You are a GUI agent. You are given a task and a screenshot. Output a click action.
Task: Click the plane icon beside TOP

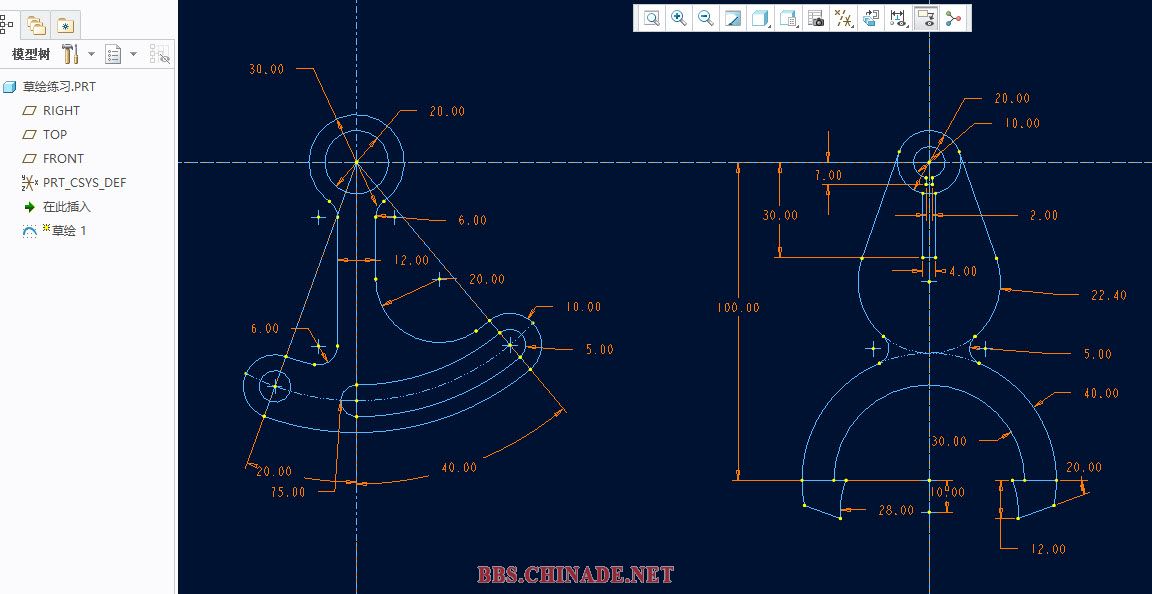point(29,135)
